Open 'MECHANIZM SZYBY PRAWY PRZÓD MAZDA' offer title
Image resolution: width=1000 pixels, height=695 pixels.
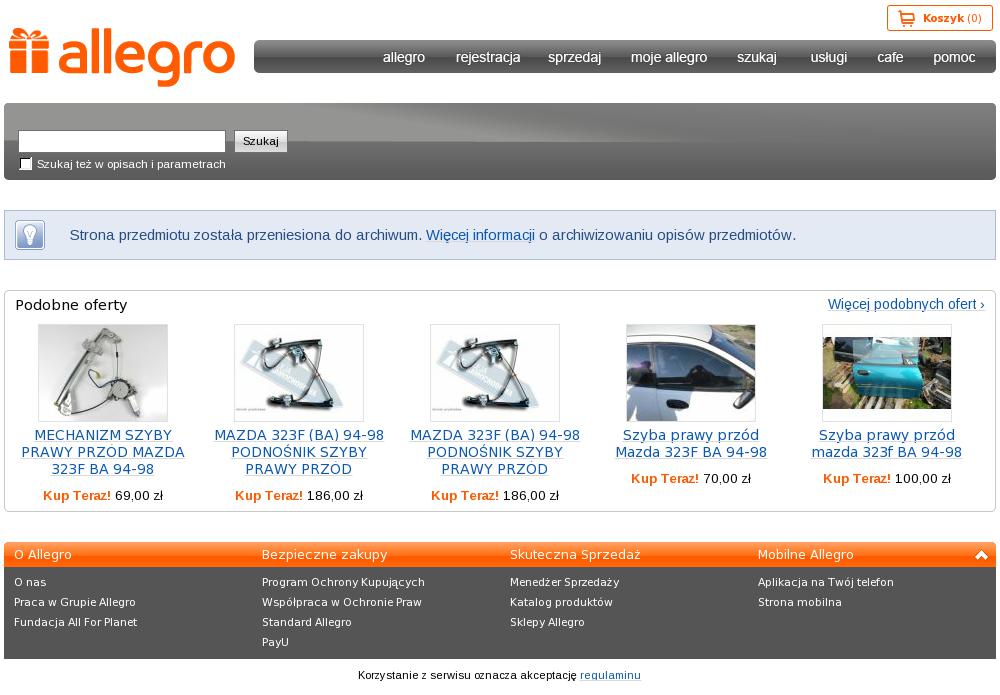coord(103,452)
